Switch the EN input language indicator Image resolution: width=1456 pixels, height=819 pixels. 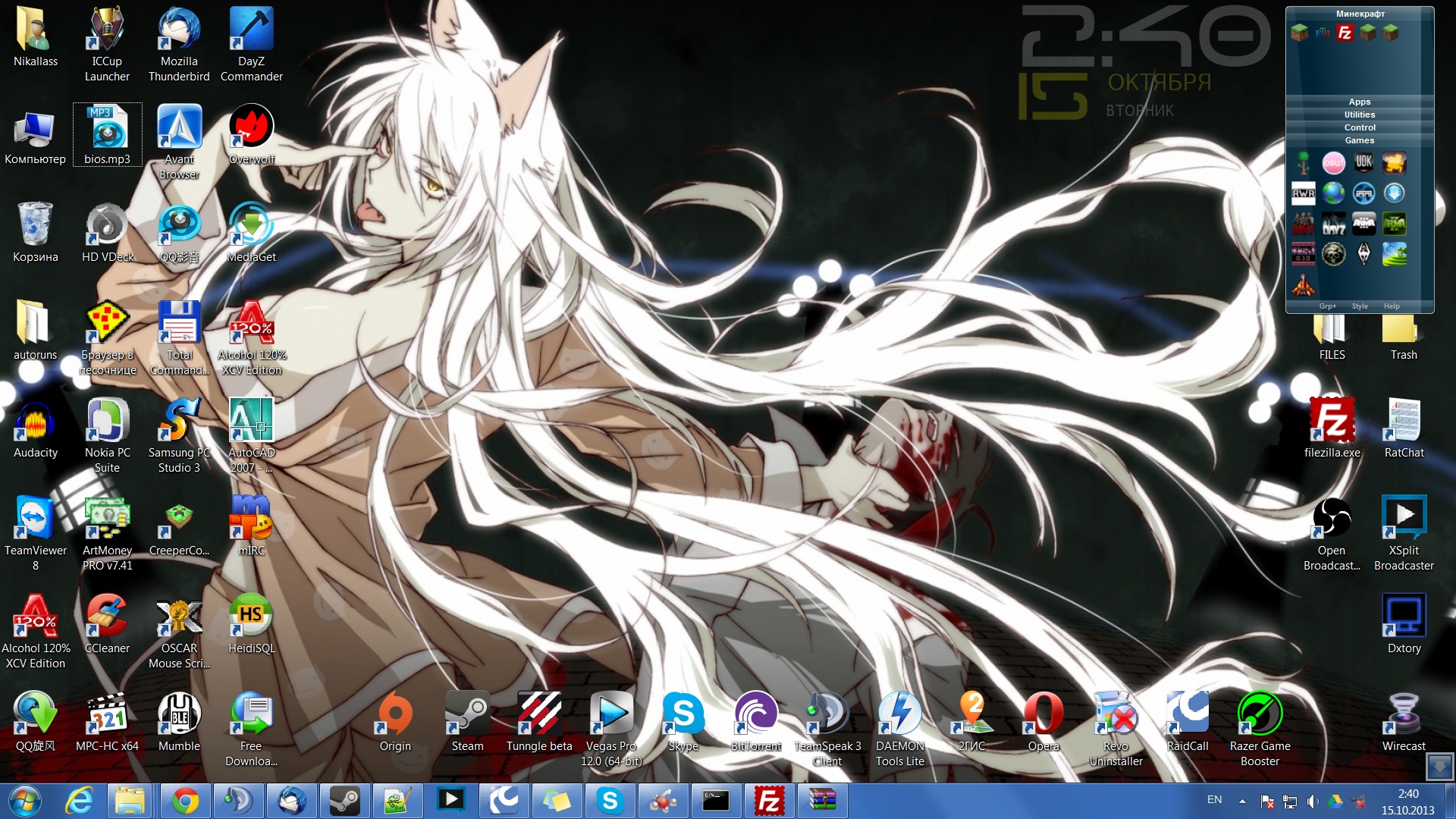1214,800
